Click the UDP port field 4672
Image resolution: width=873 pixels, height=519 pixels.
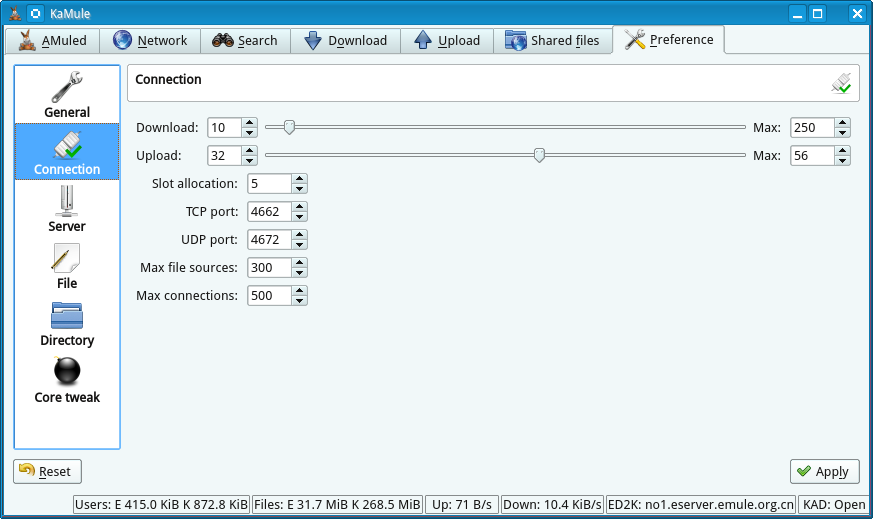coord(269,239)
